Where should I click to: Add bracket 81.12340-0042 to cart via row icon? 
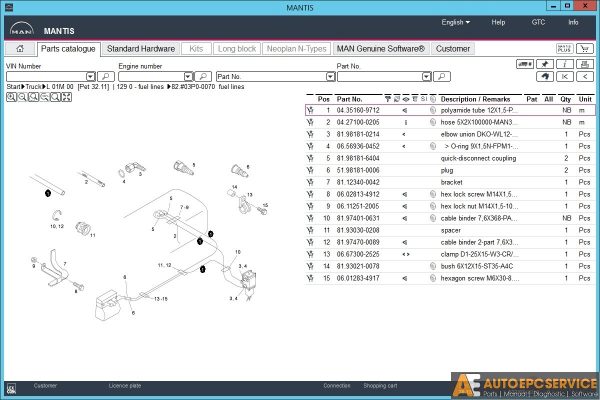(310, 182)
